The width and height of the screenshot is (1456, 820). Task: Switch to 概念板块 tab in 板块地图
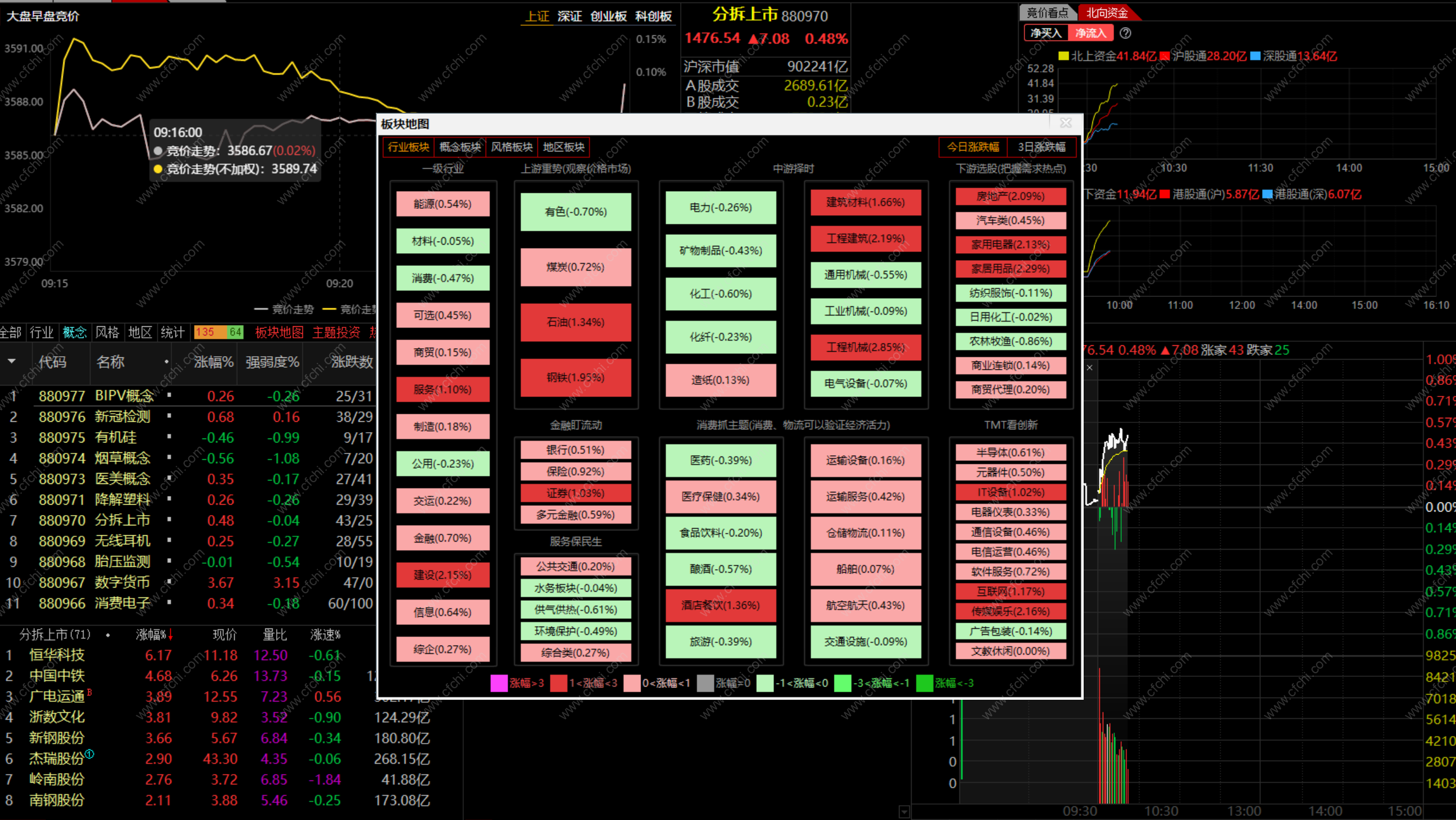pyautogui.click(x=459, y=147)
